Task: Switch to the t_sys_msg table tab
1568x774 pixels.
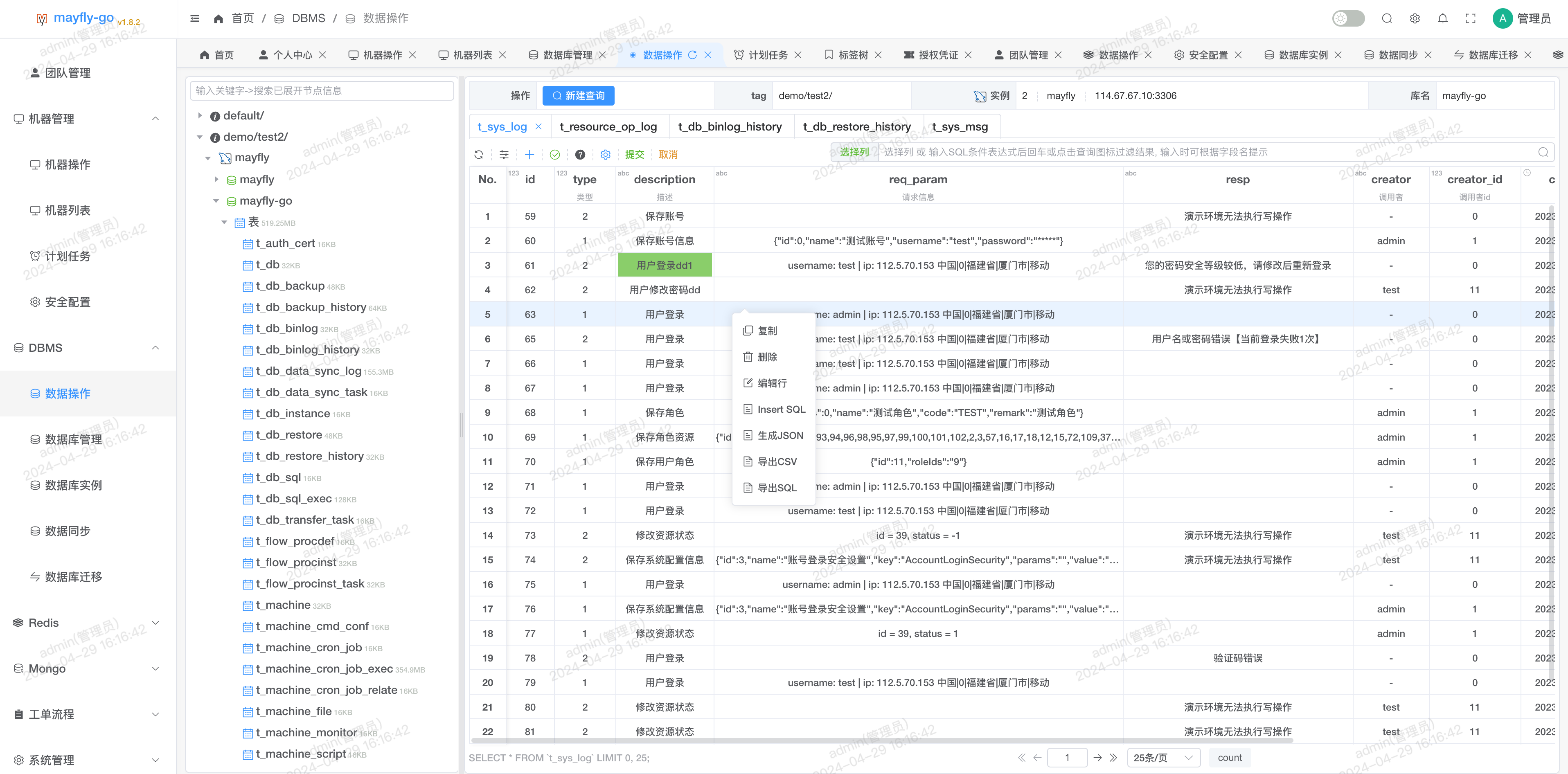Action: tap(960, 126)
